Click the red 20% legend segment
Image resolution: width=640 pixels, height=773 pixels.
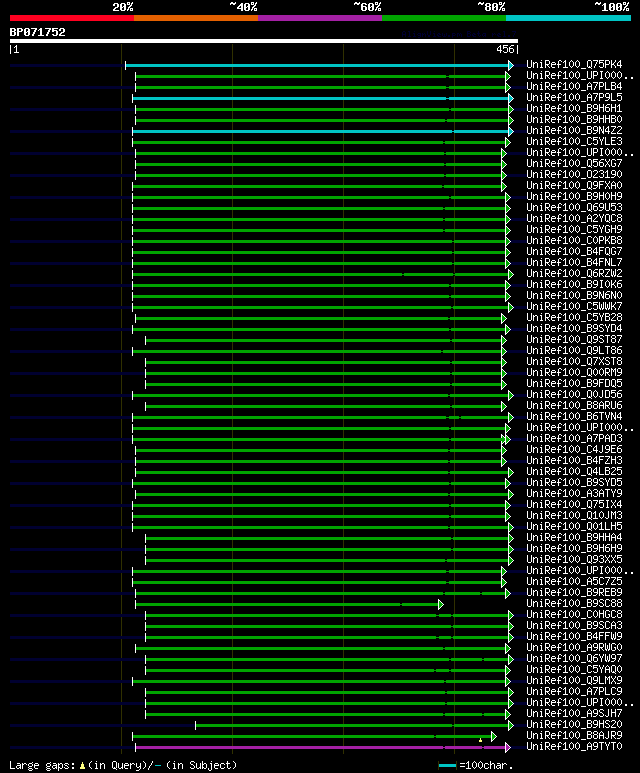(x=71, y=18)
